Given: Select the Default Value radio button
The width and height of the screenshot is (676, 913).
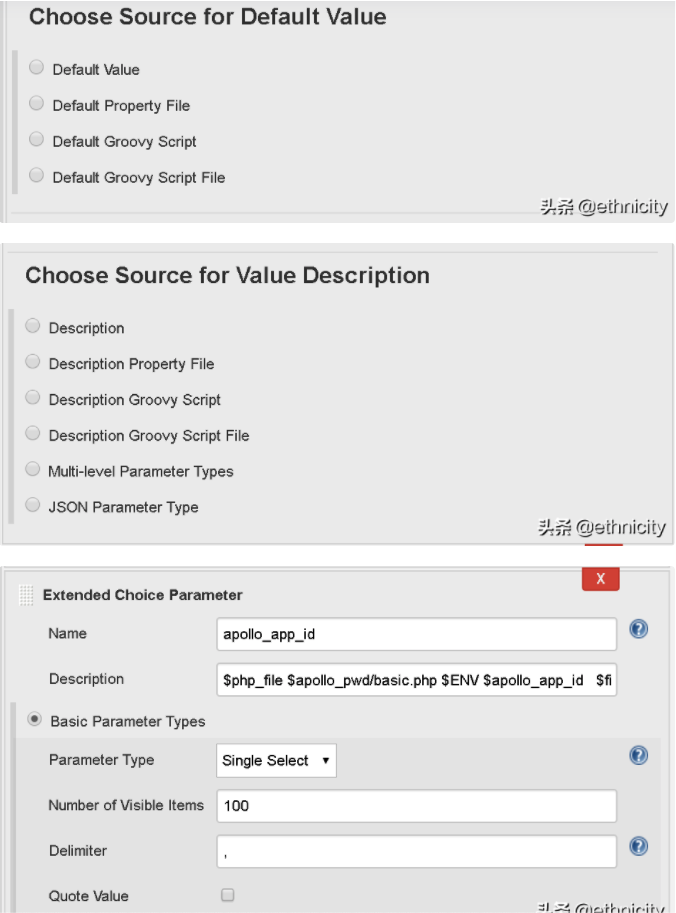Looking at the screenshot, I should [x=36, y=66].
